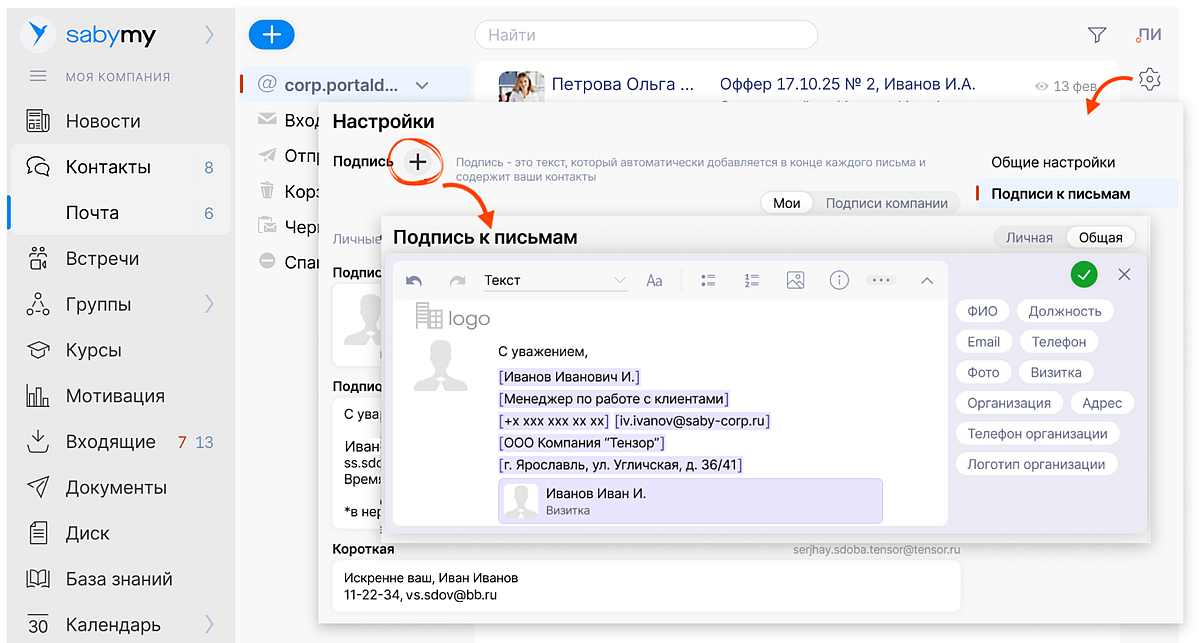Image resolution: width=1200 pixels, height=643 pixels.
Task: Switch to Подписи компании view
Action: coord(886,203)
